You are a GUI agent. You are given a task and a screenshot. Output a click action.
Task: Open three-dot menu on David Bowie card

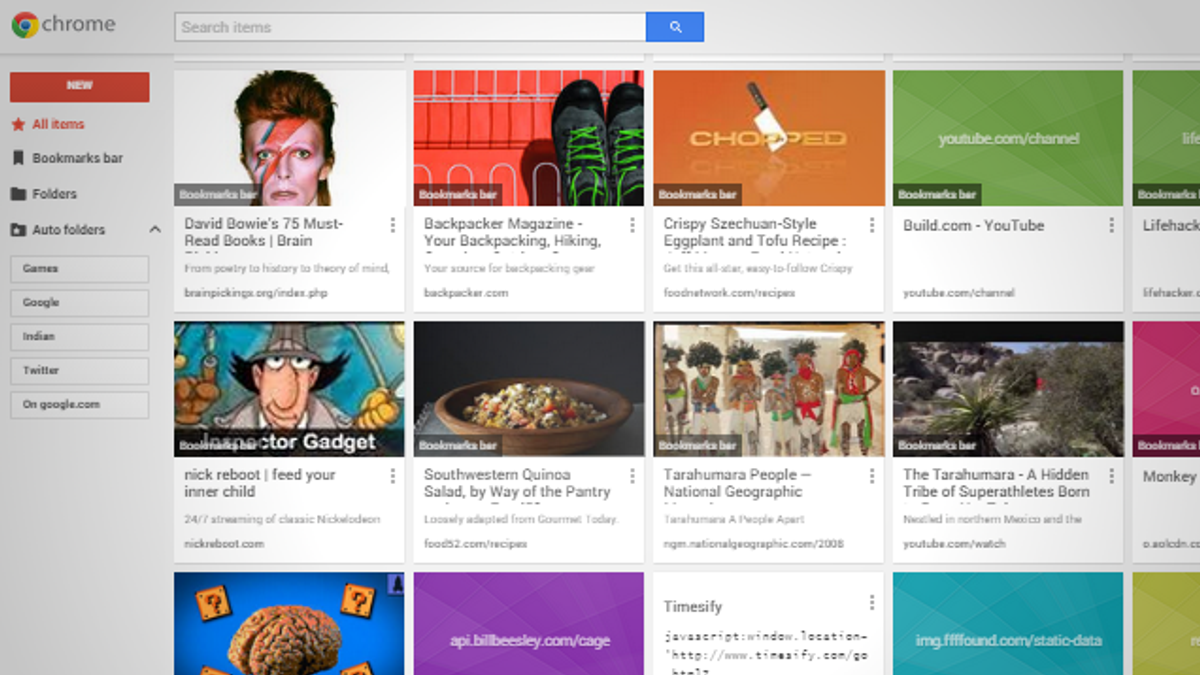pos(392,226)
